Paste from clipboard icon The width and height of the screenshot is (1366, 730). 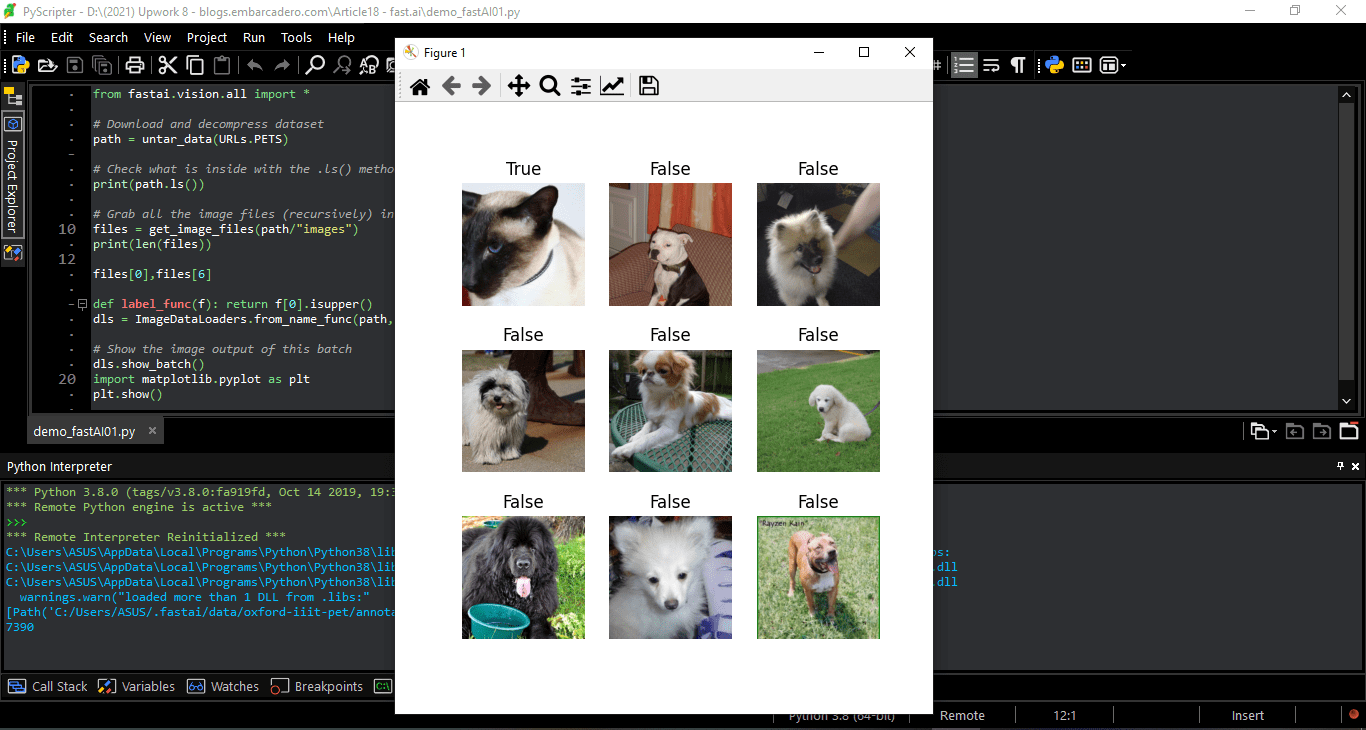coord(222,65)
